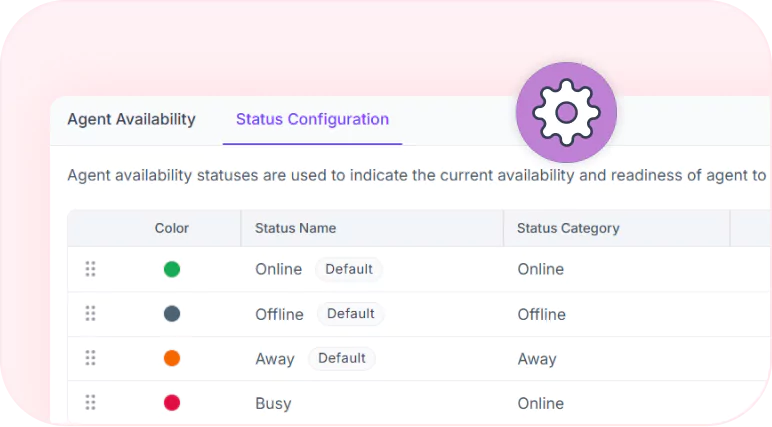Viewport: 772px width, 427px height.
Task: Click the Default badge beside Away
Action: point(342,358)
